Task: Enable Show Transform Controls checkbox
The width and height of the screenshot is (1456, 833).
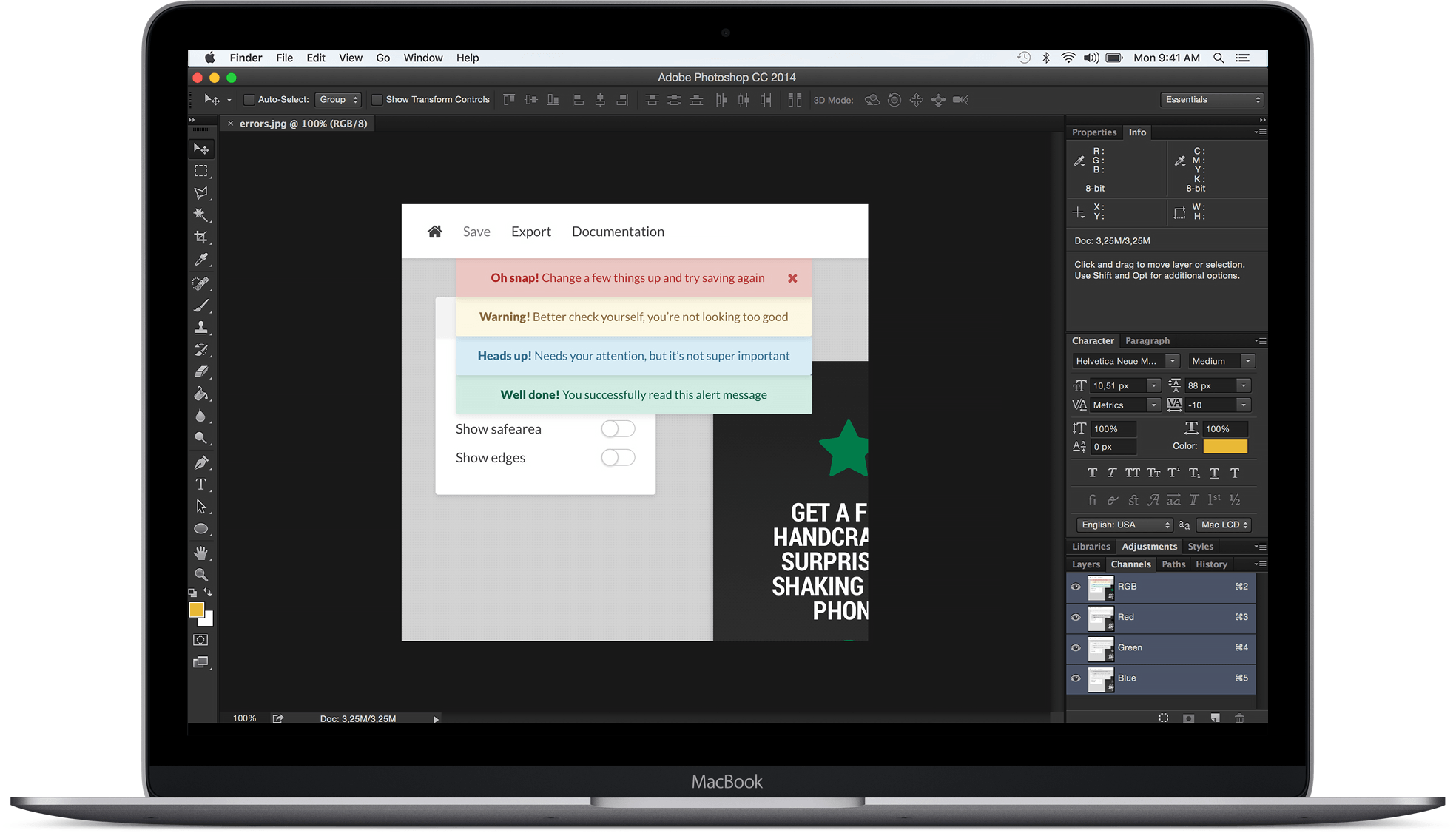Action: click(377, 100)
